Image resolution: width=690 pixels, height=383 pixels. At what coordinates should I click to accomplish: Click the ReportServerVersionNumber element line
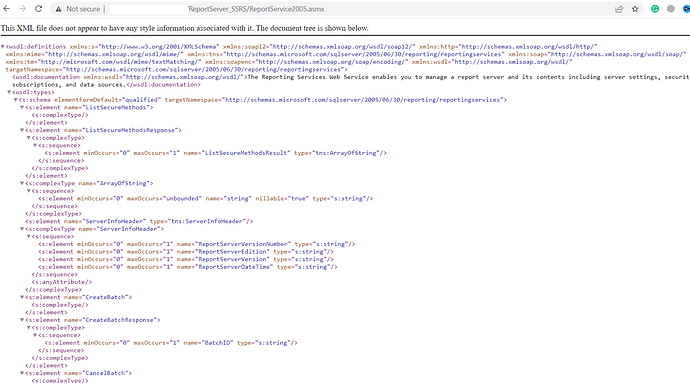[196, 244]
